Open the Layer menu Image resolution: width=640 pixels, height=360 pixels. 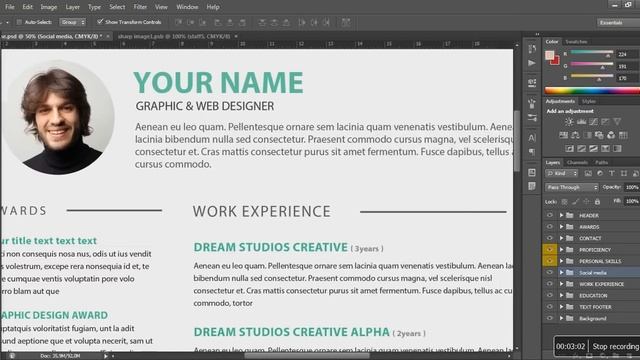coord(72,7)
